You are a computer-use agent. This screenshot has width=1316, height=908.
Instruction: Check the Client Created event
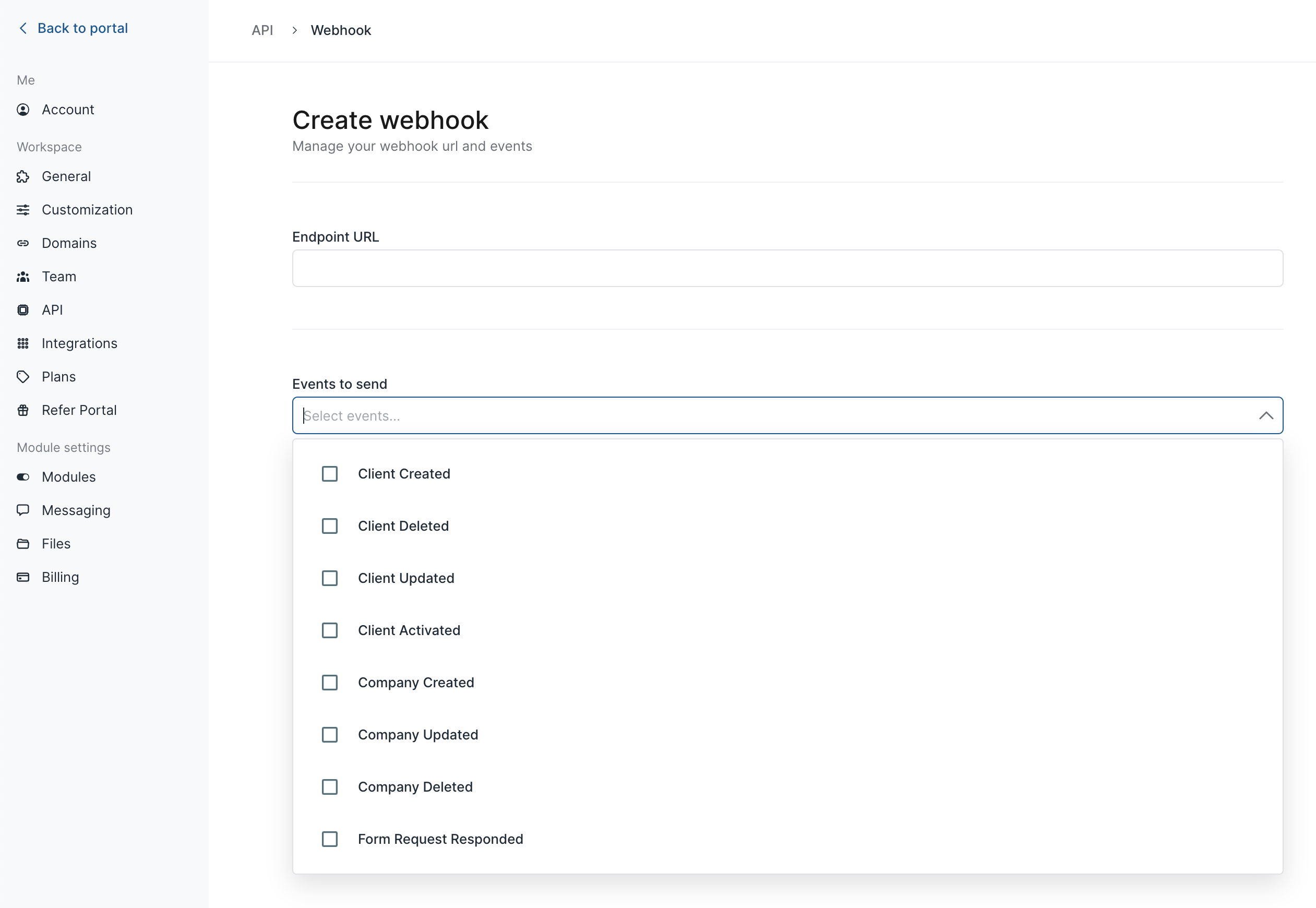click(330, 474)
